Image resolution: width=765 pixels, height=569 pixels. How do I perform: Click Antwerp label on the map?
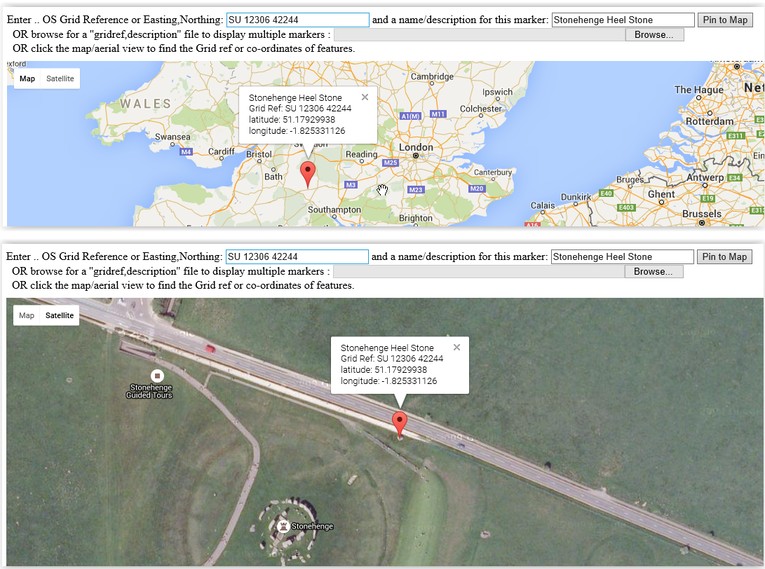click(x=705, y=177)
